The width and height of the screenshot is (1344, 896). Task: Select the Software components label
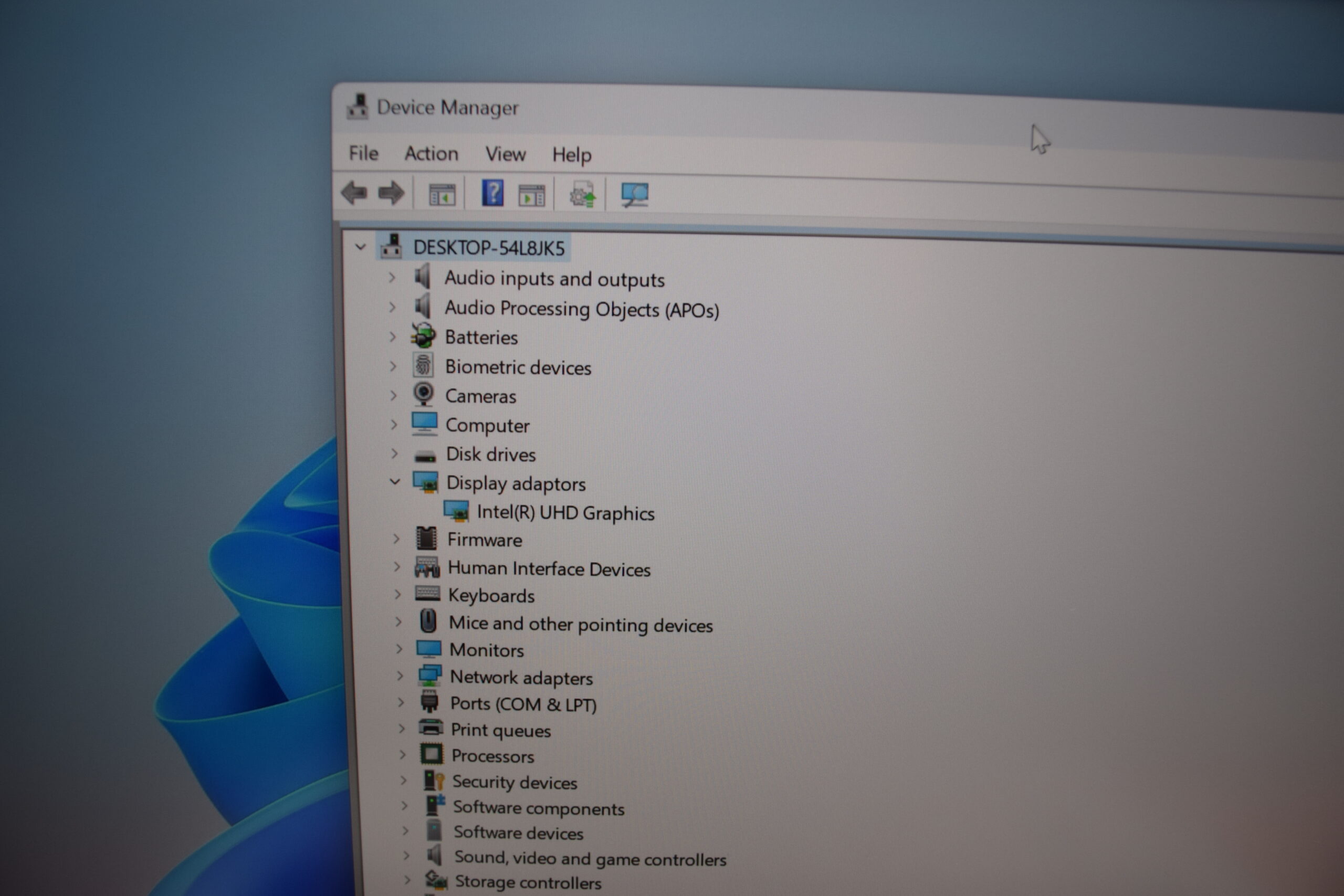pos(538,808)
